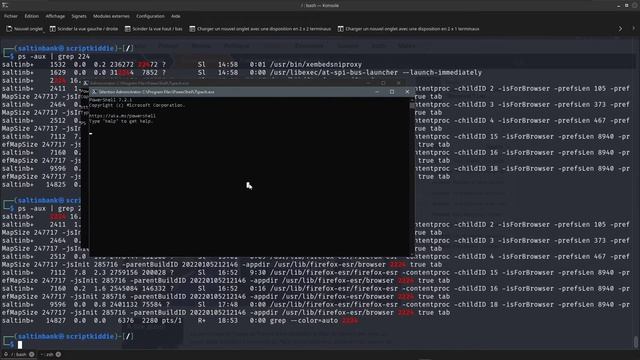
Task: Open the Configuration menu
Action: (150, 16)
